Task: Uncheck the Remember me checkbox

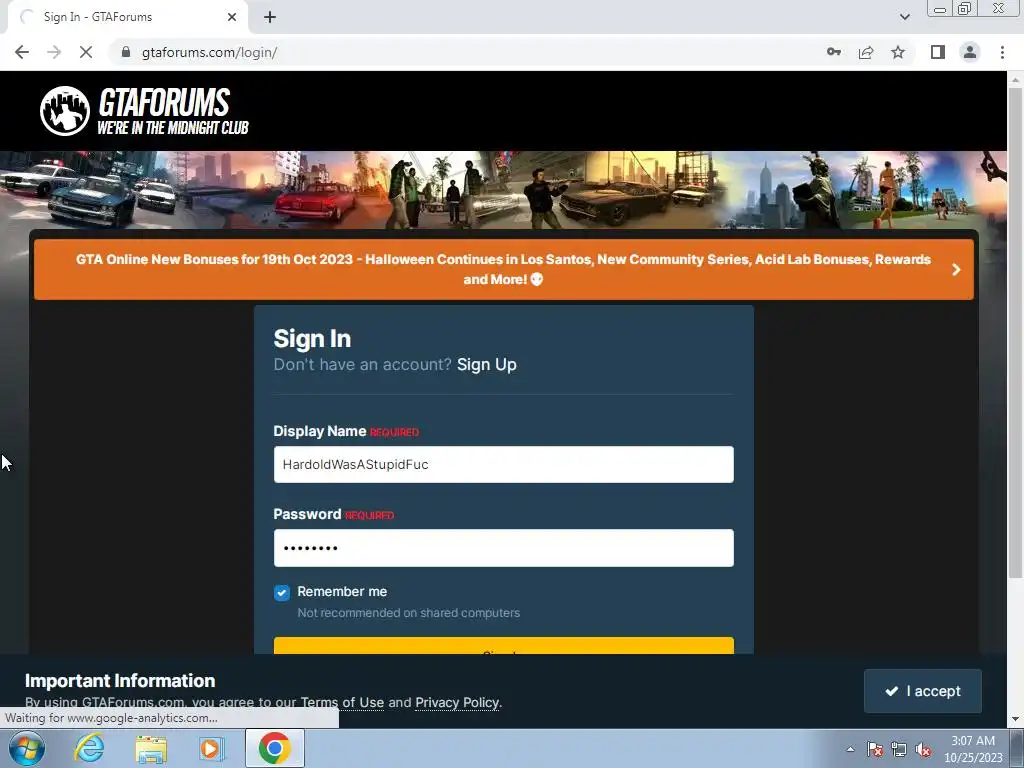Action: coord(281,592)
